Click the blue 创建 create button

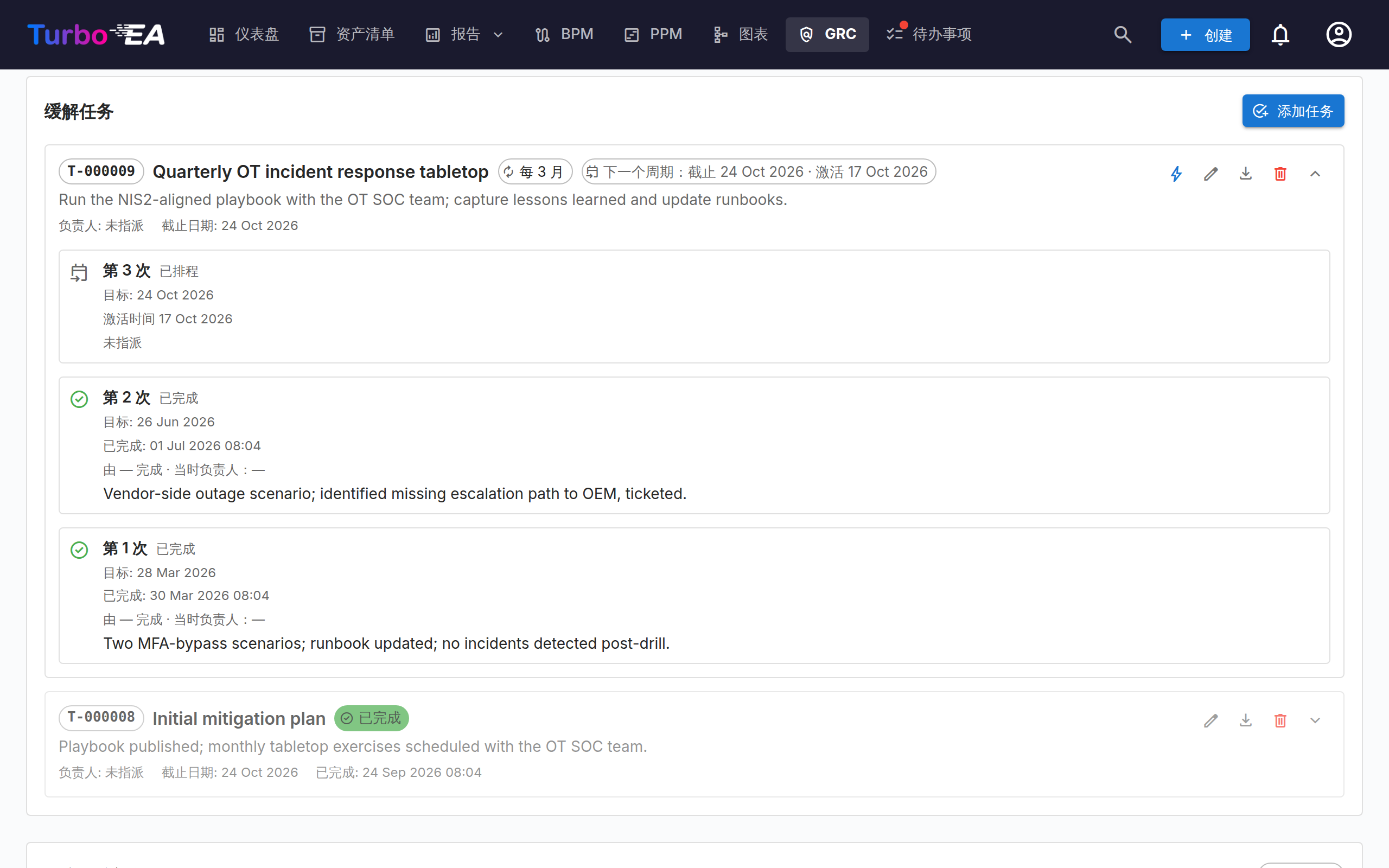[1205, 34]
